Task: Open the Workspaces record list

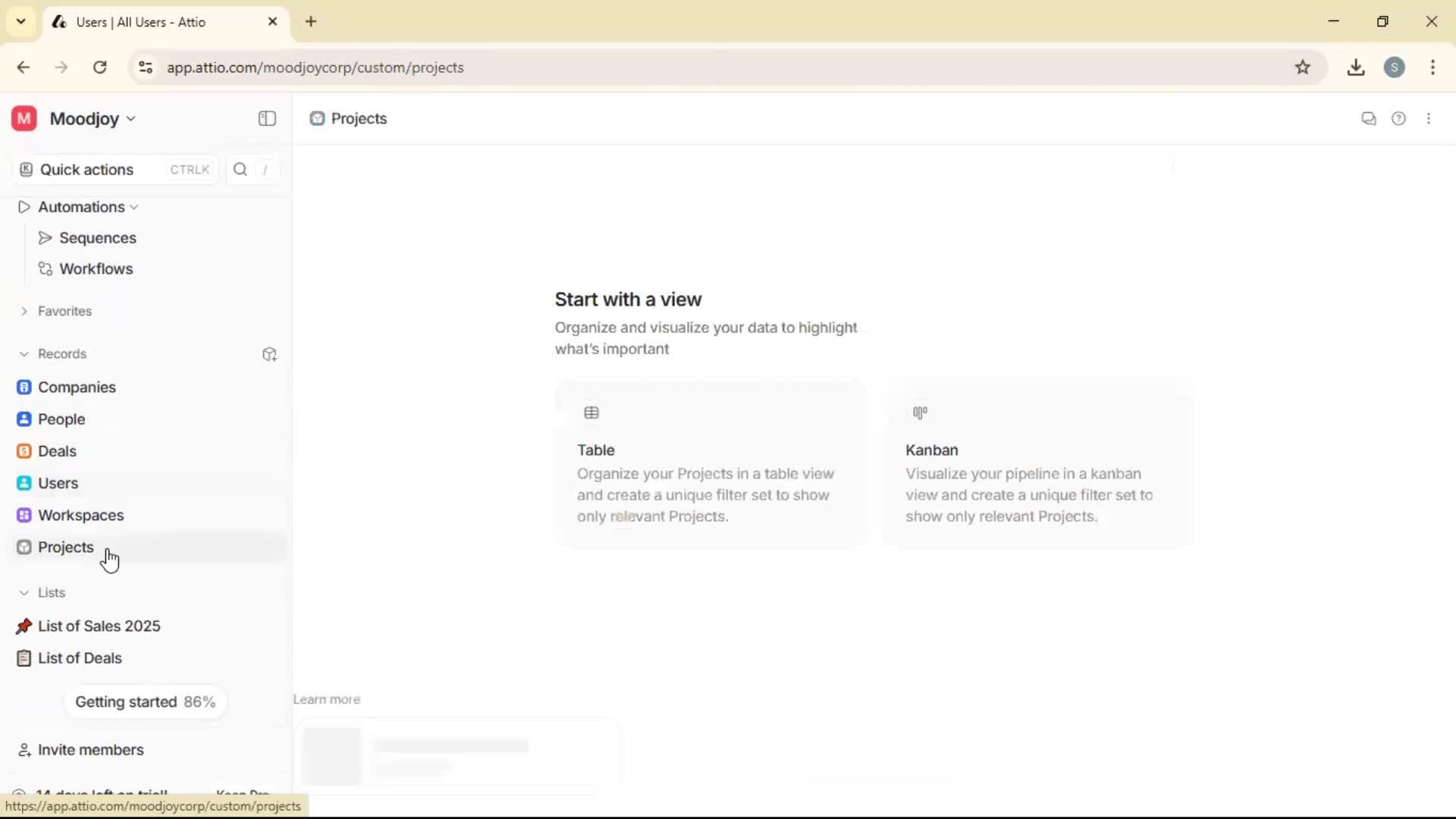Action: tap(80, 514)
